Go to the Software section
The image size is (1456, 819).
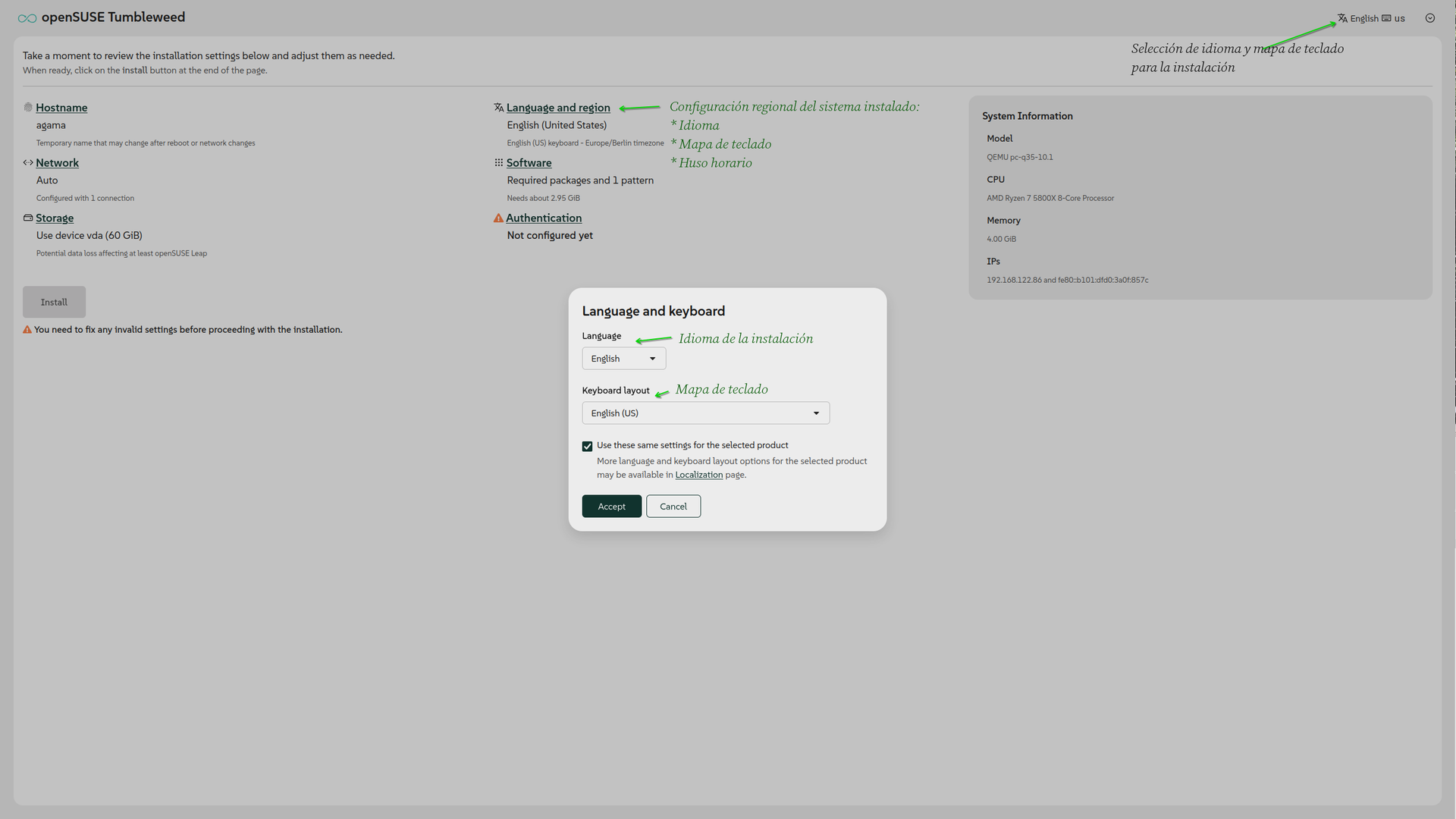529,163
